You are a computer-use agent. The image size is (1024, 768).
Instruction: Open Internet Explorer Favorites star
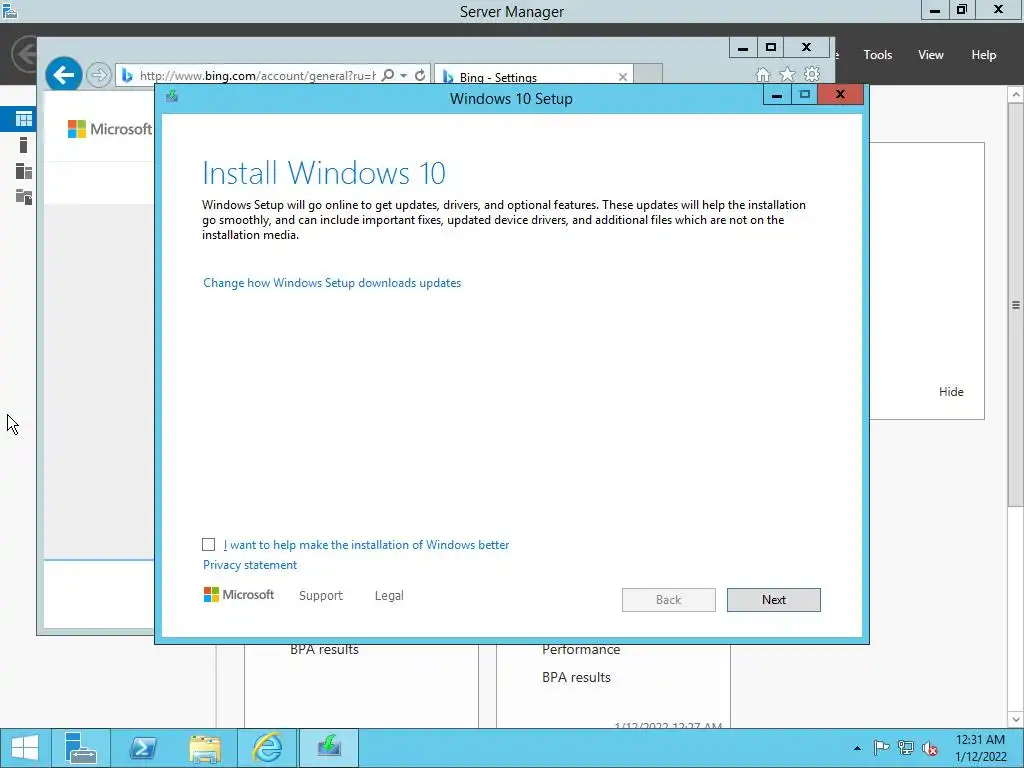click(x=787, y=74)
